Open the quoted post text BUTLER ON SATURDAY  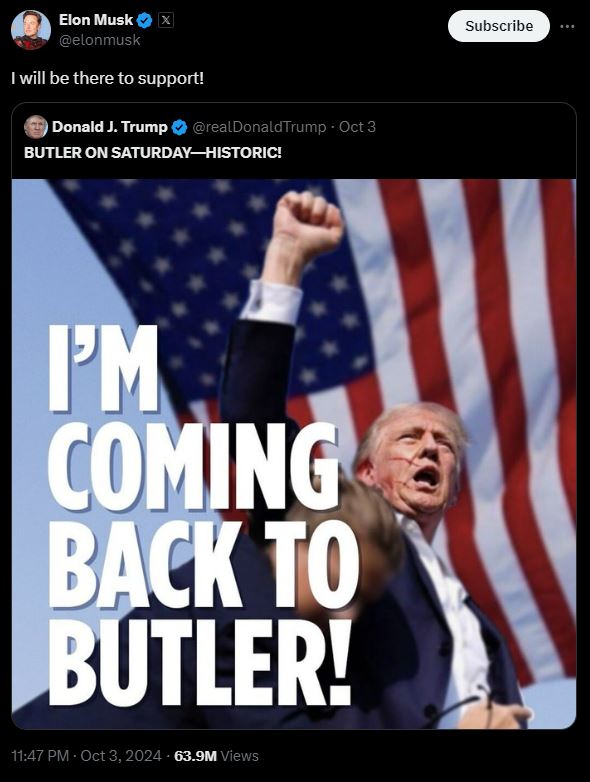pos(153,153)
